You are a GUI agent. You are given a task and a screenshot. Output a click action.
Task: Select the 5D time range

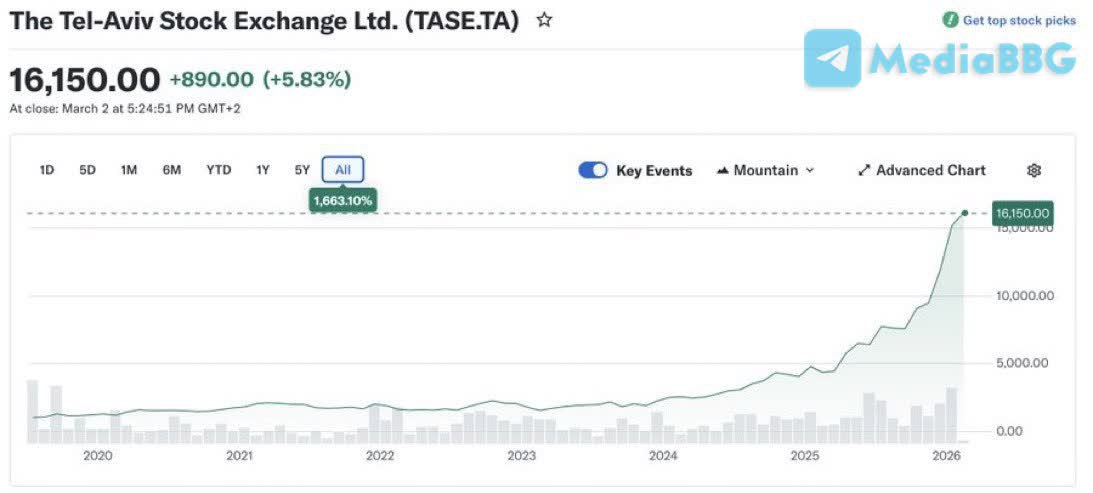pyautogui.click(x=88, y=170)
